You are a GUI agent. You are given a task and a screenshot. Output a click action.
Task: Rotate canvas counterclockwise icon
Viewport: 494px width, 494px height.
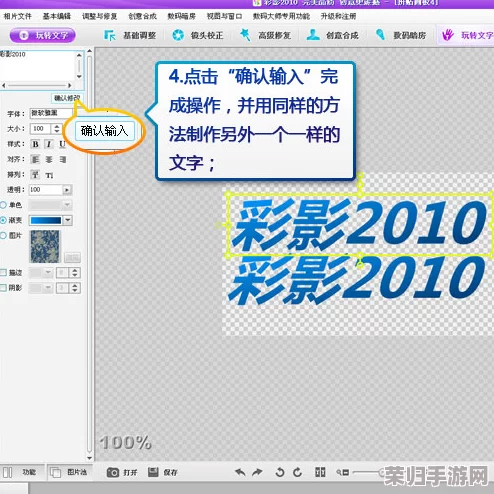pyautogui.click(x=280, y=472)
